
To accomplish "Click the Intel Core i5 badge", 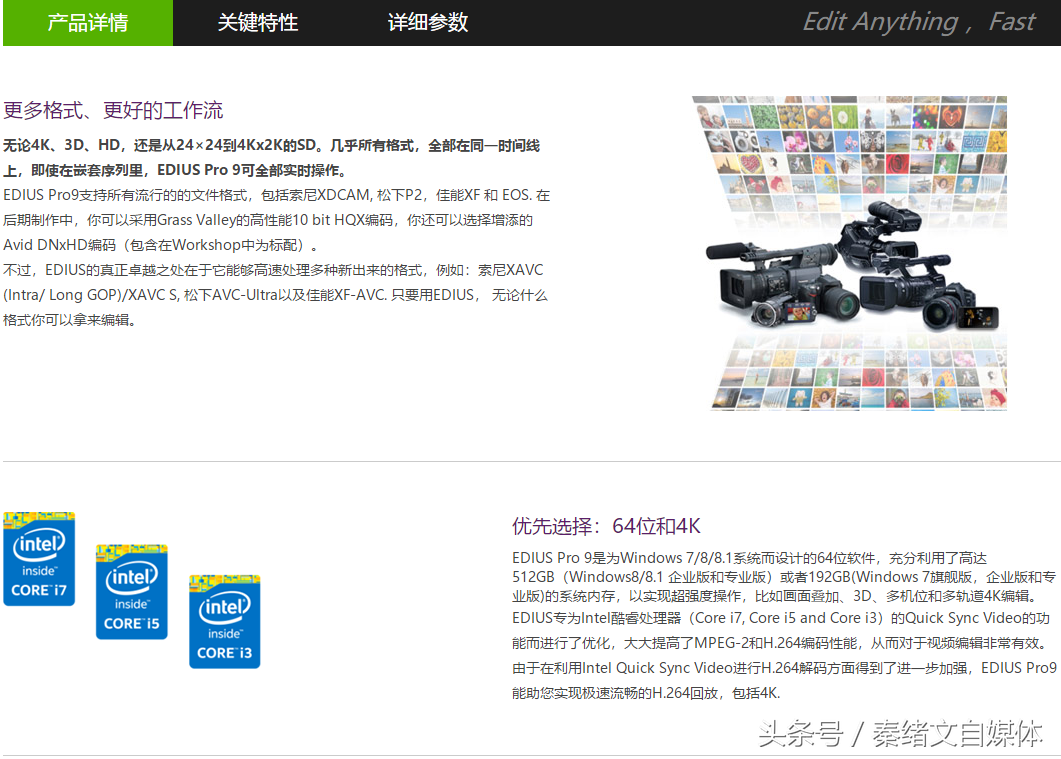I will (x=132, y=591).
